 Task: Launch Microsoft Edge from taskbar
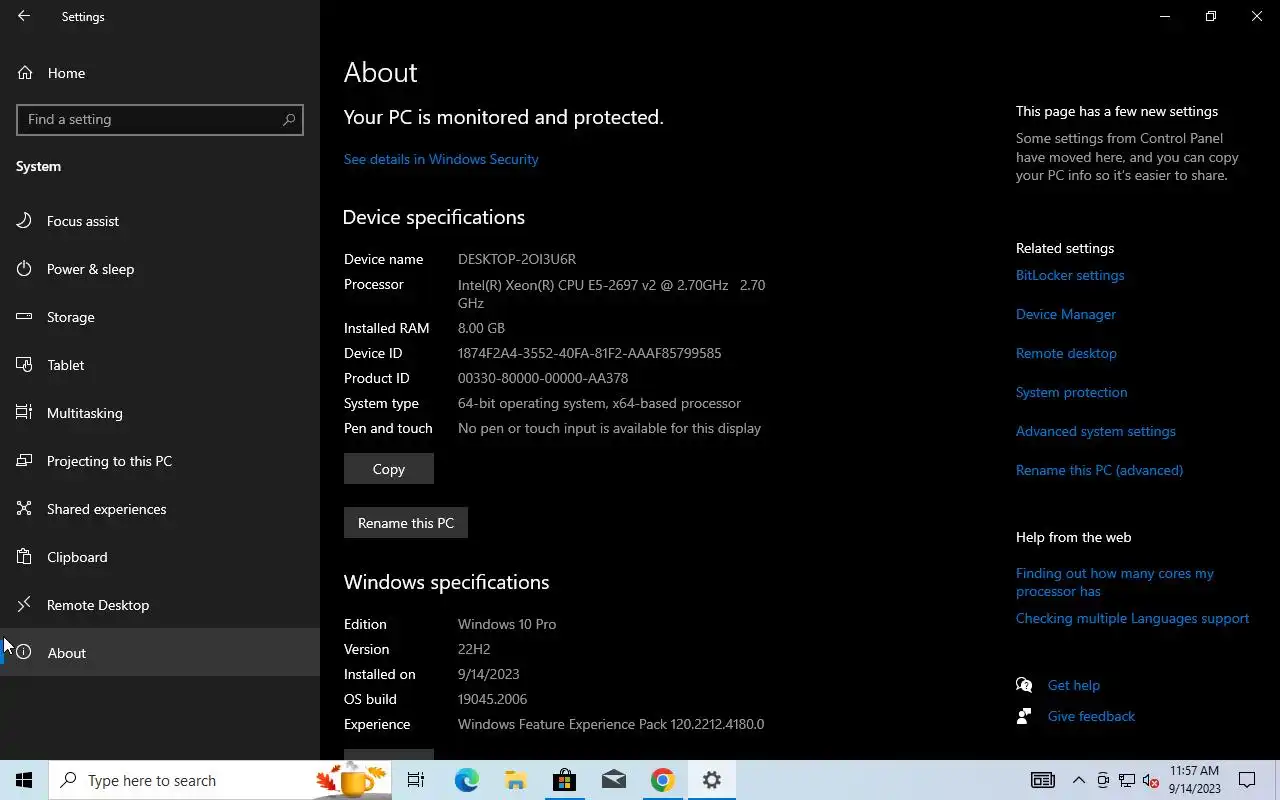point(467,780)
